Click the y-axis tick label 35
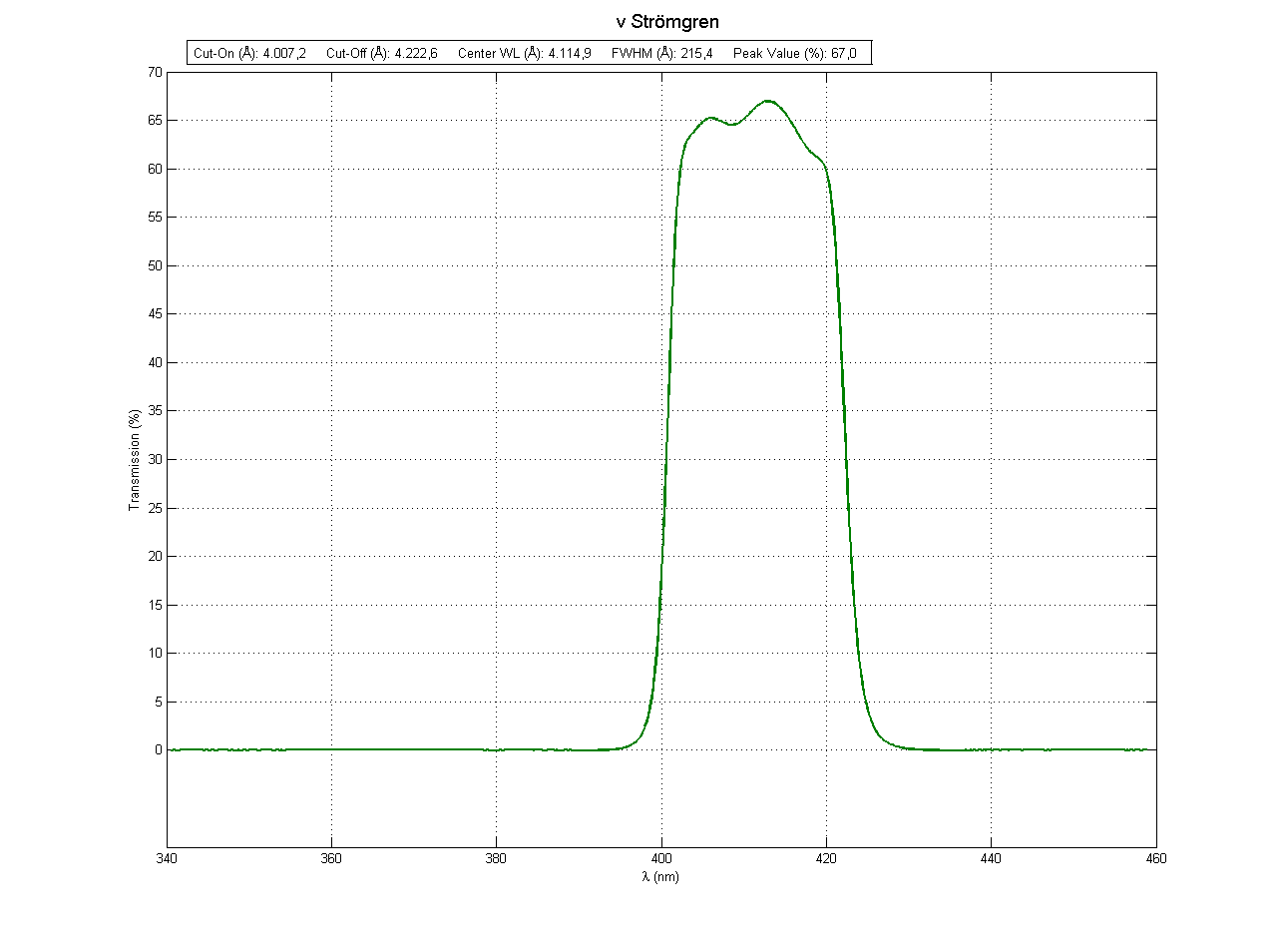Screen dimensions: 1278x952 point(155,411)
